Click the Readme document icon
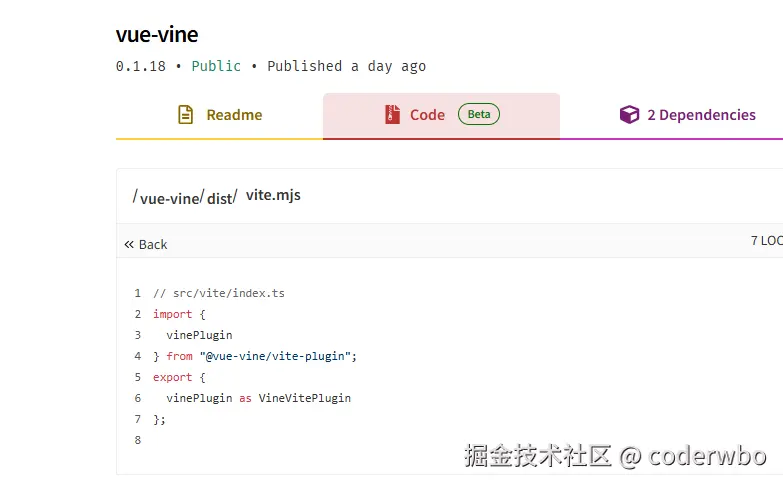This screenshot has width=783, height=486. point(185,115)
